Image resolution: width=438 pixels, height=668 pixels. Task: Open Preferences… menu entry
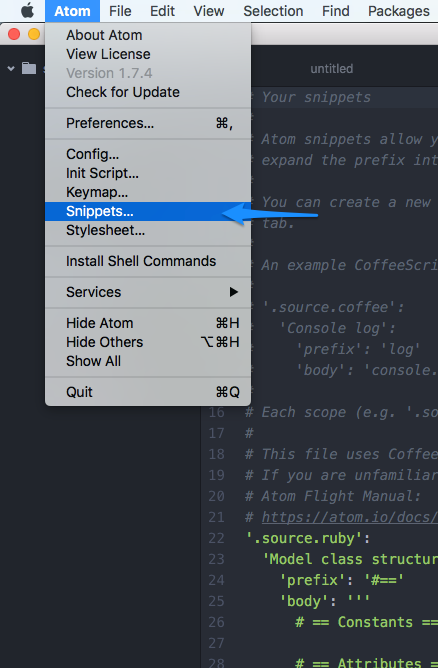(148, 123)
